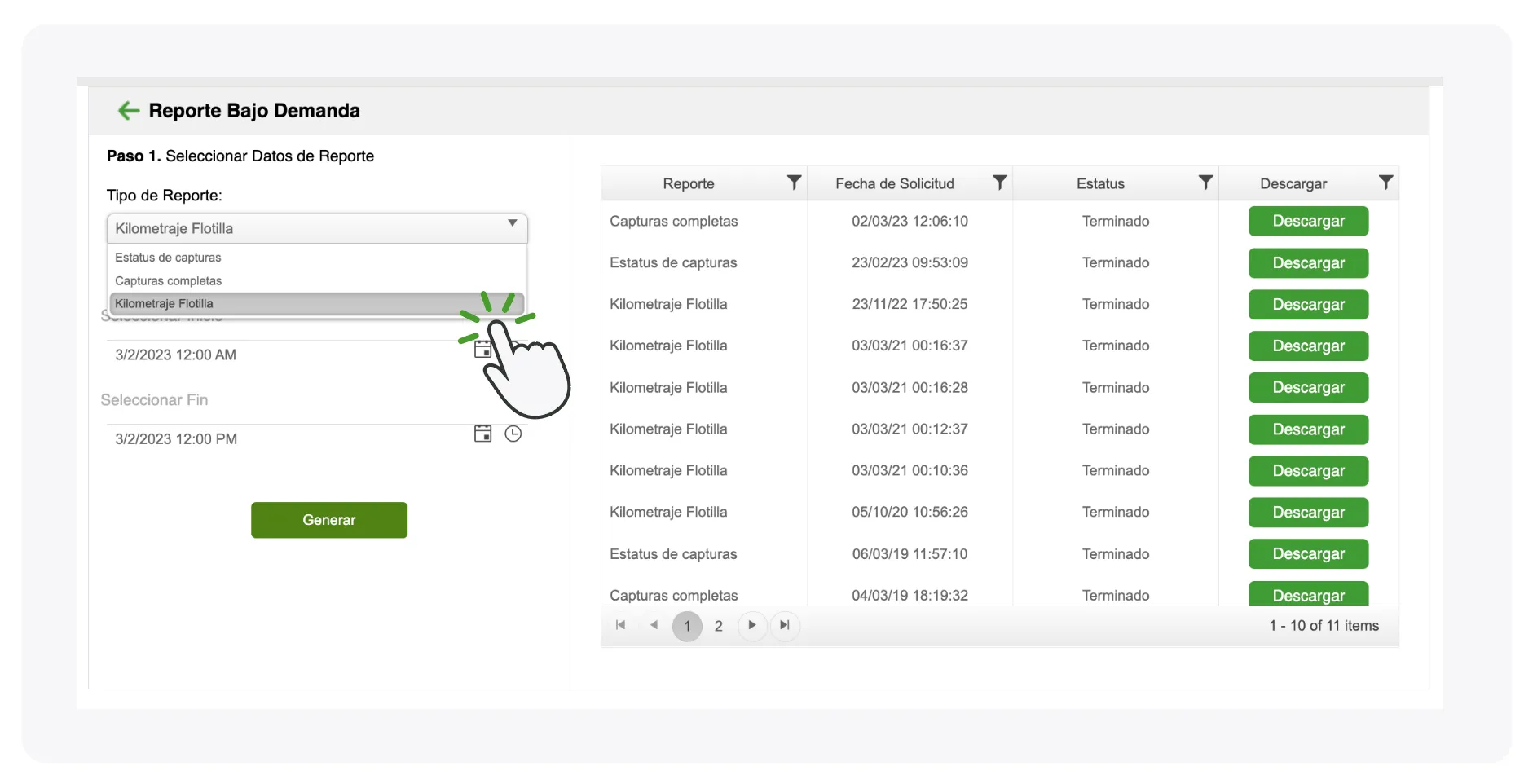Open the Fecha de Solicitud column filter
Viewport: 1524px width, 784px height.
tap(1000, 183)
